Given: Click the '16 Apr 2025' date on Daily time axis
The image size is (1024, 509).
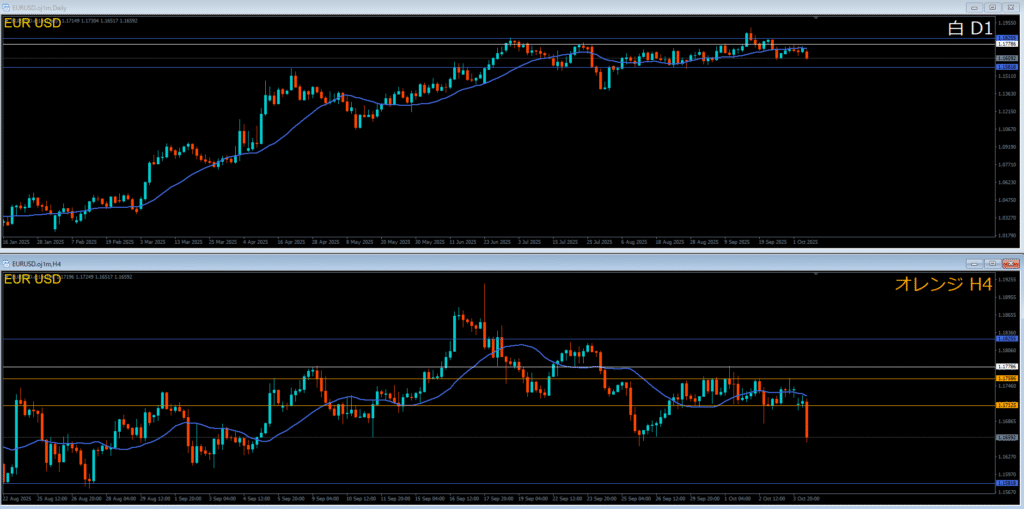Looking at the screenshot, I should (291, 242).
